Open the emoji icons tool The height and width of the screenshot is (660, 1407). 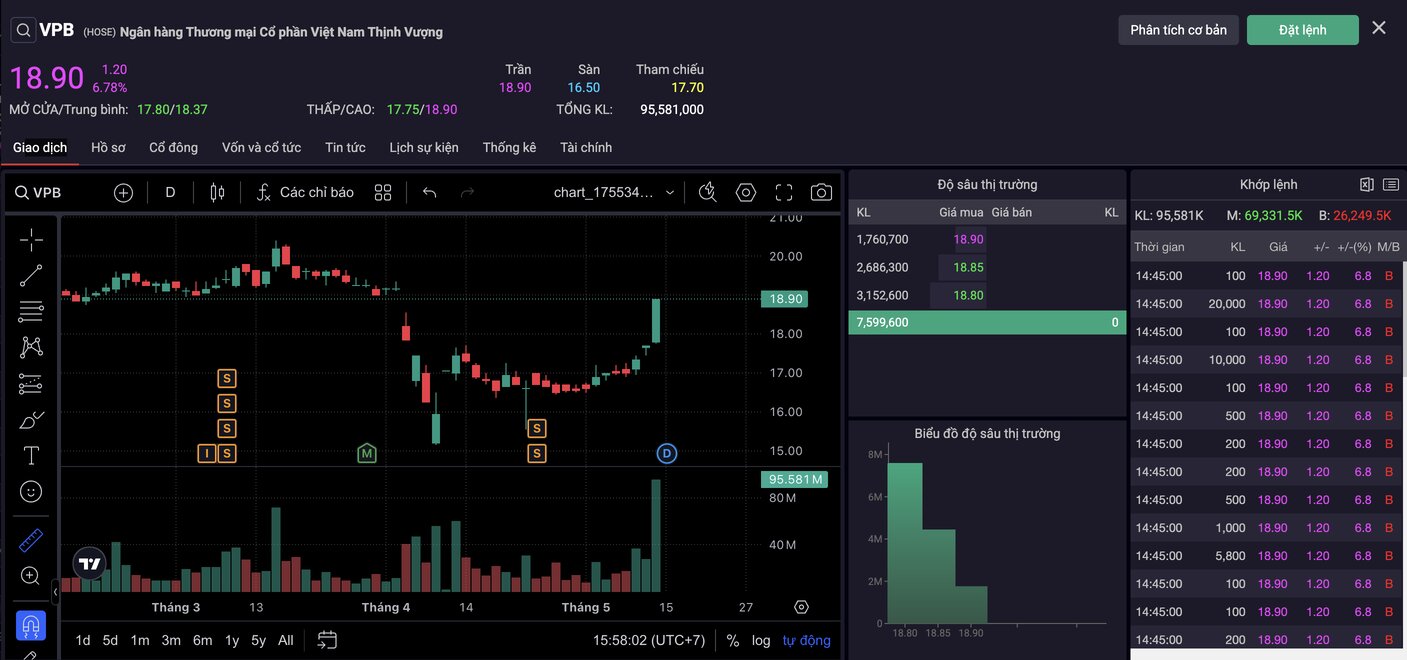click(31, 491)
